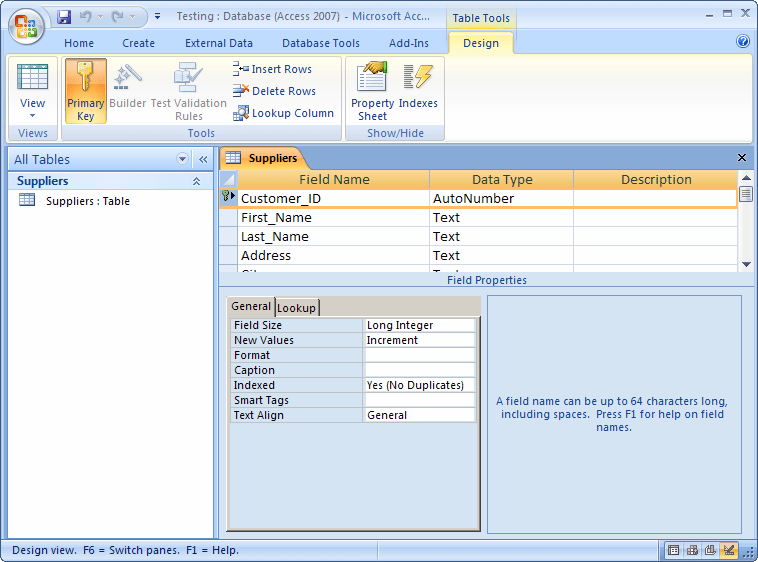Click Text data type for First_Name
758x562 pixels.
click(501, 217)
